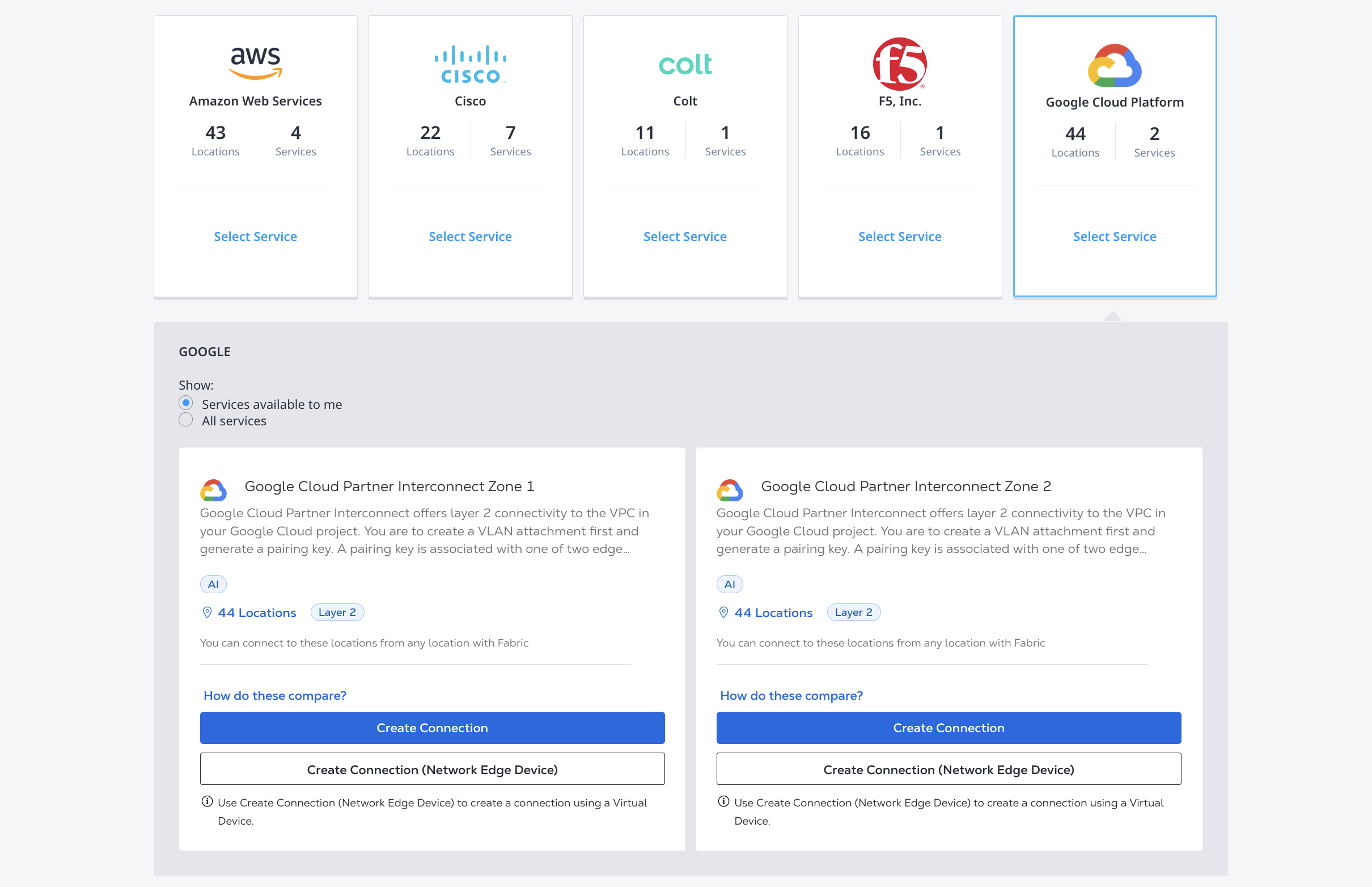Click the Colt logo icon
Screen dimensions: 1372x887
[x=684, y=64]
